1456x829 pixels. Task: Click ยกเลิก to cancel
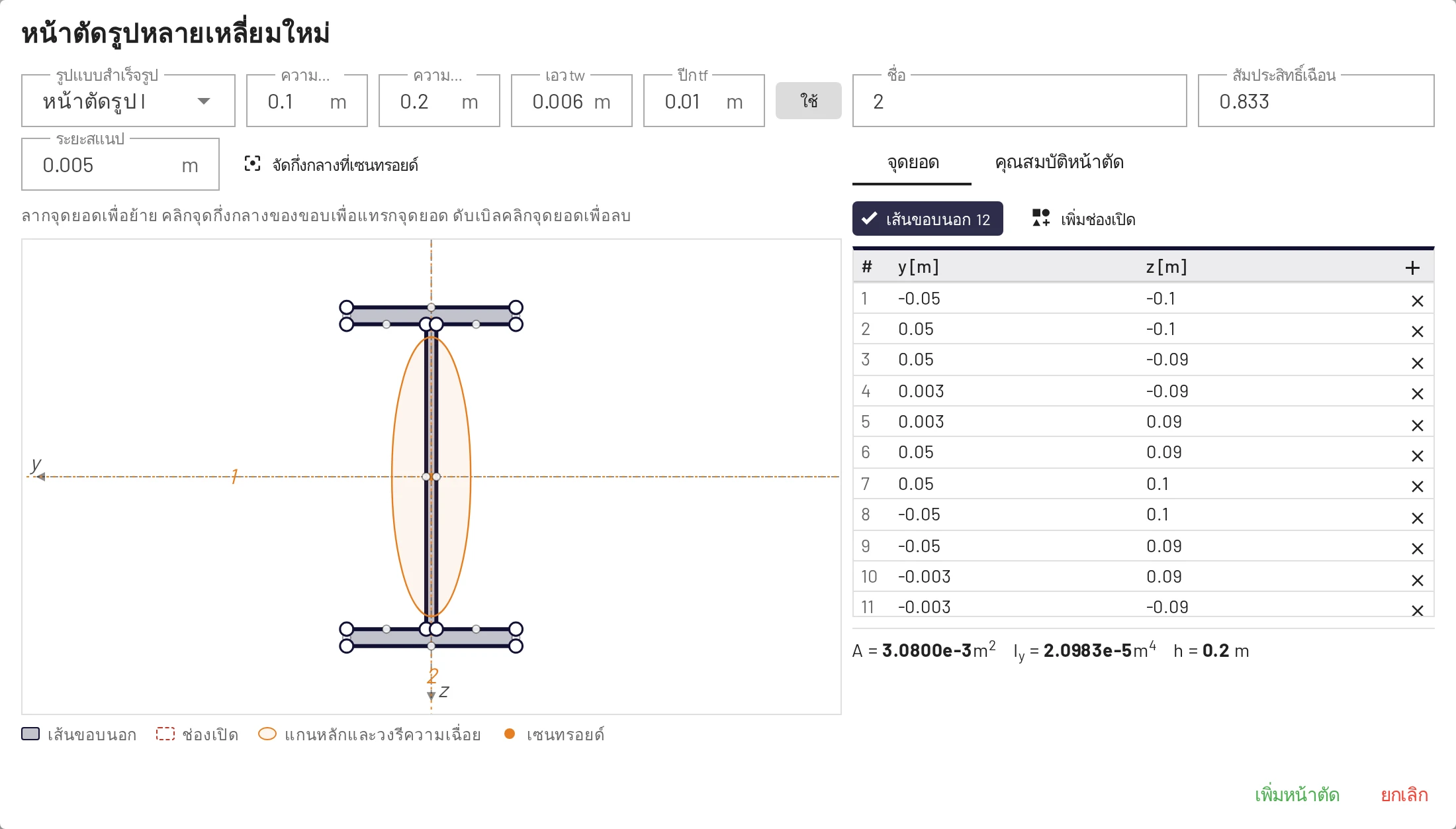point(1404,795)
